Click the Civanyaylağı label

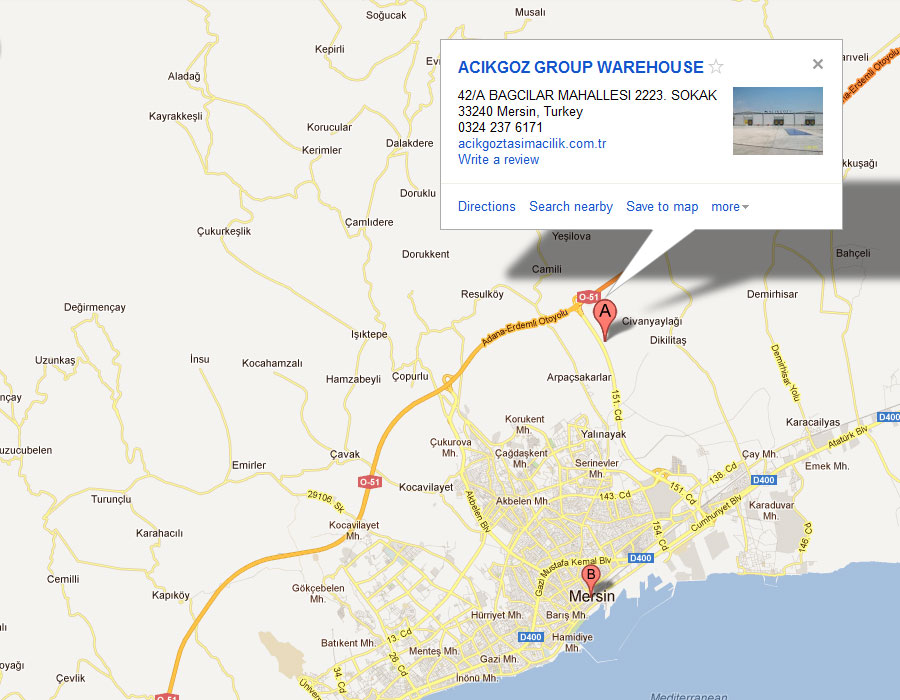651,321
